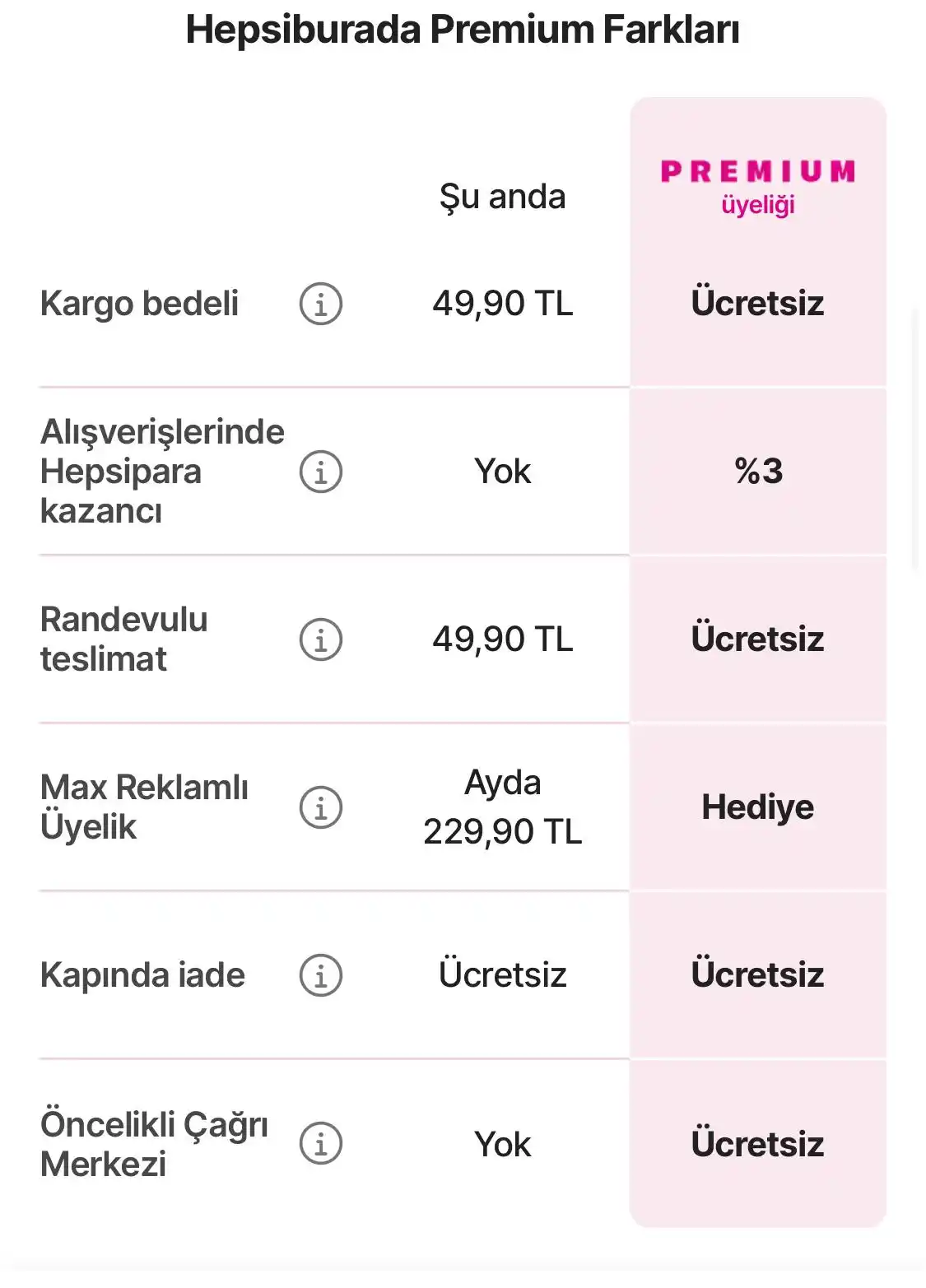Open info icon for Kargo bedeli

click(320, 304)
